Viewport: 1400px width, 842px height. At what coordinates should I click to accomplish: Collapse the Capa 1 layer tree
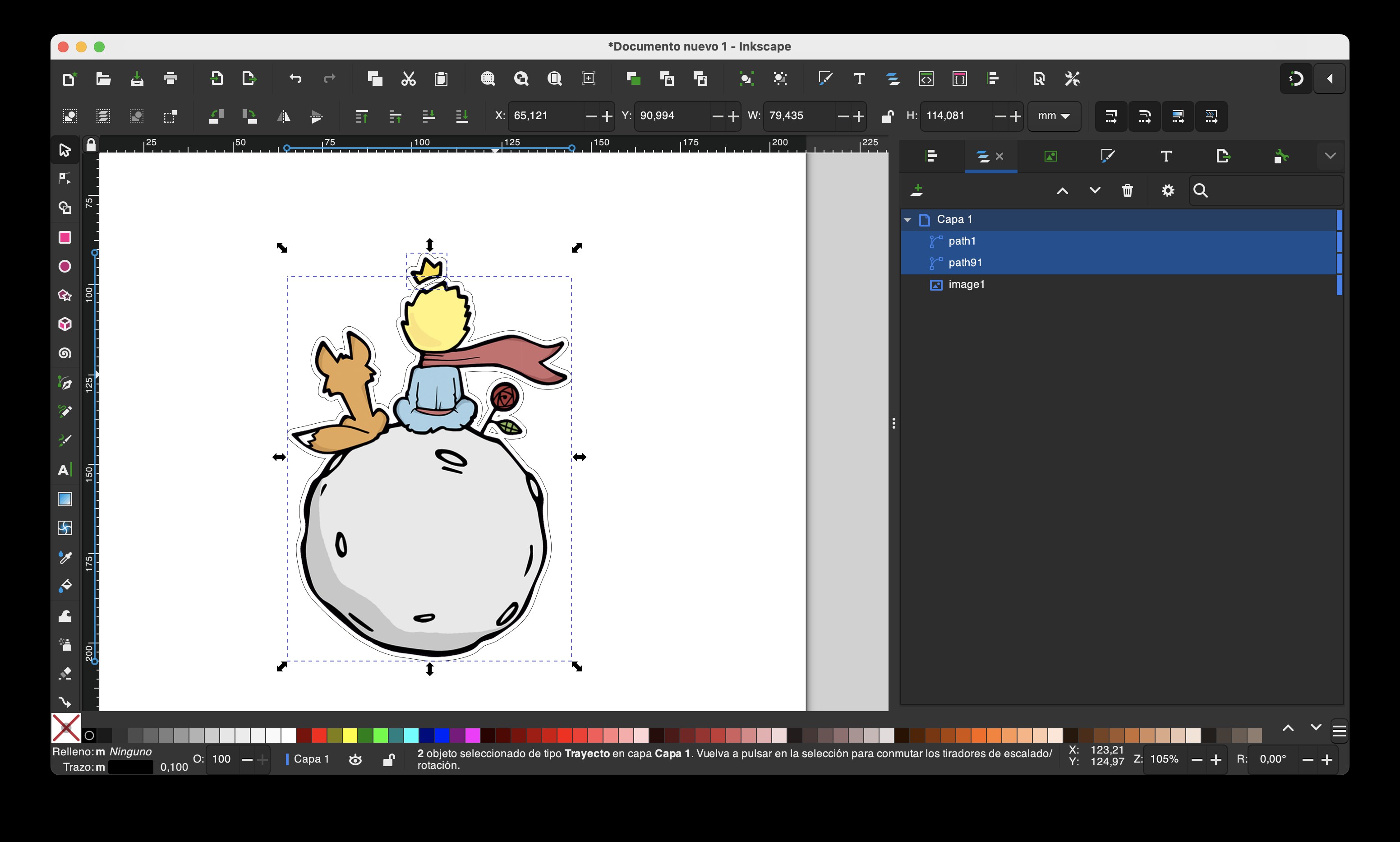pos(908,220)
